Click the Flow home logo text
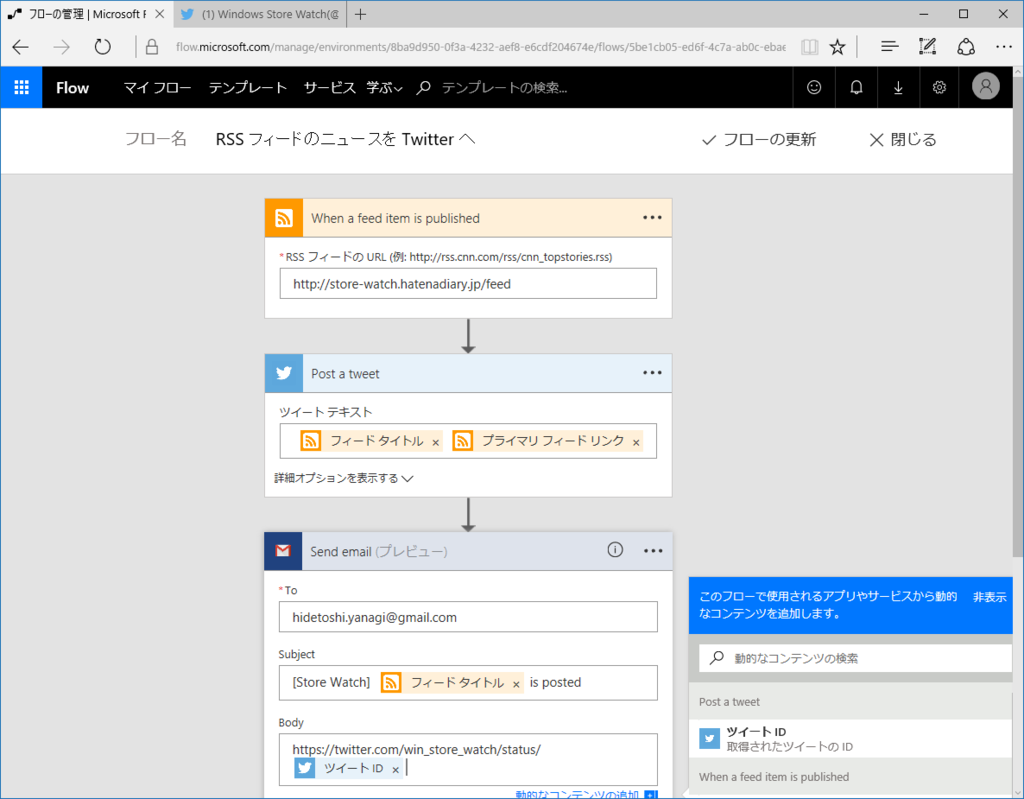 pyautogui.click(x=72, y=88)
